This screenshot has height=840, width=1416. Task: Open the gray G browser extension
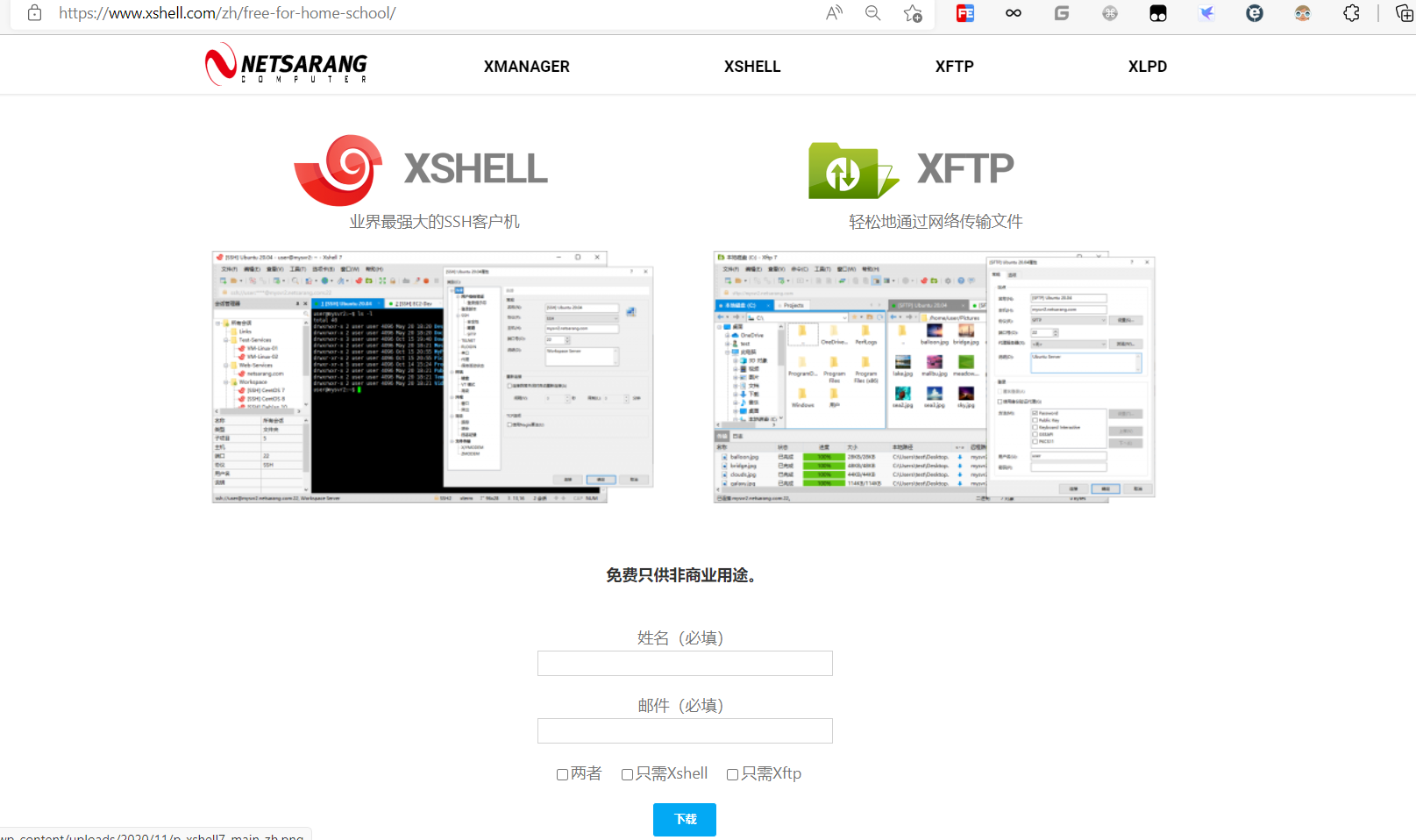click(1062, 13)
